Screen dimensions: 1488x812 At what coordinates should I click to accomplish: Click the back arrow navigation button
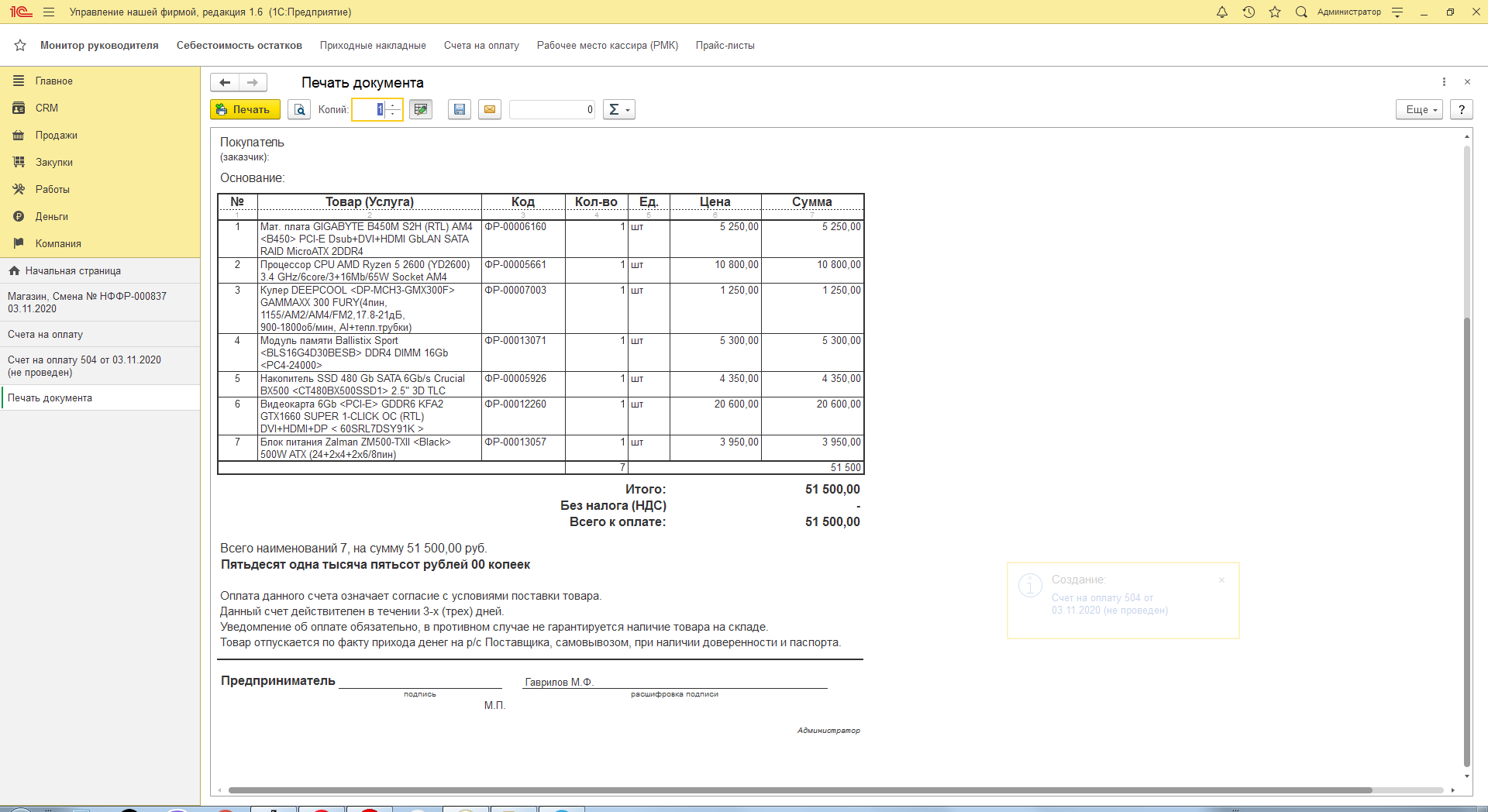click(x=225, y=82)
